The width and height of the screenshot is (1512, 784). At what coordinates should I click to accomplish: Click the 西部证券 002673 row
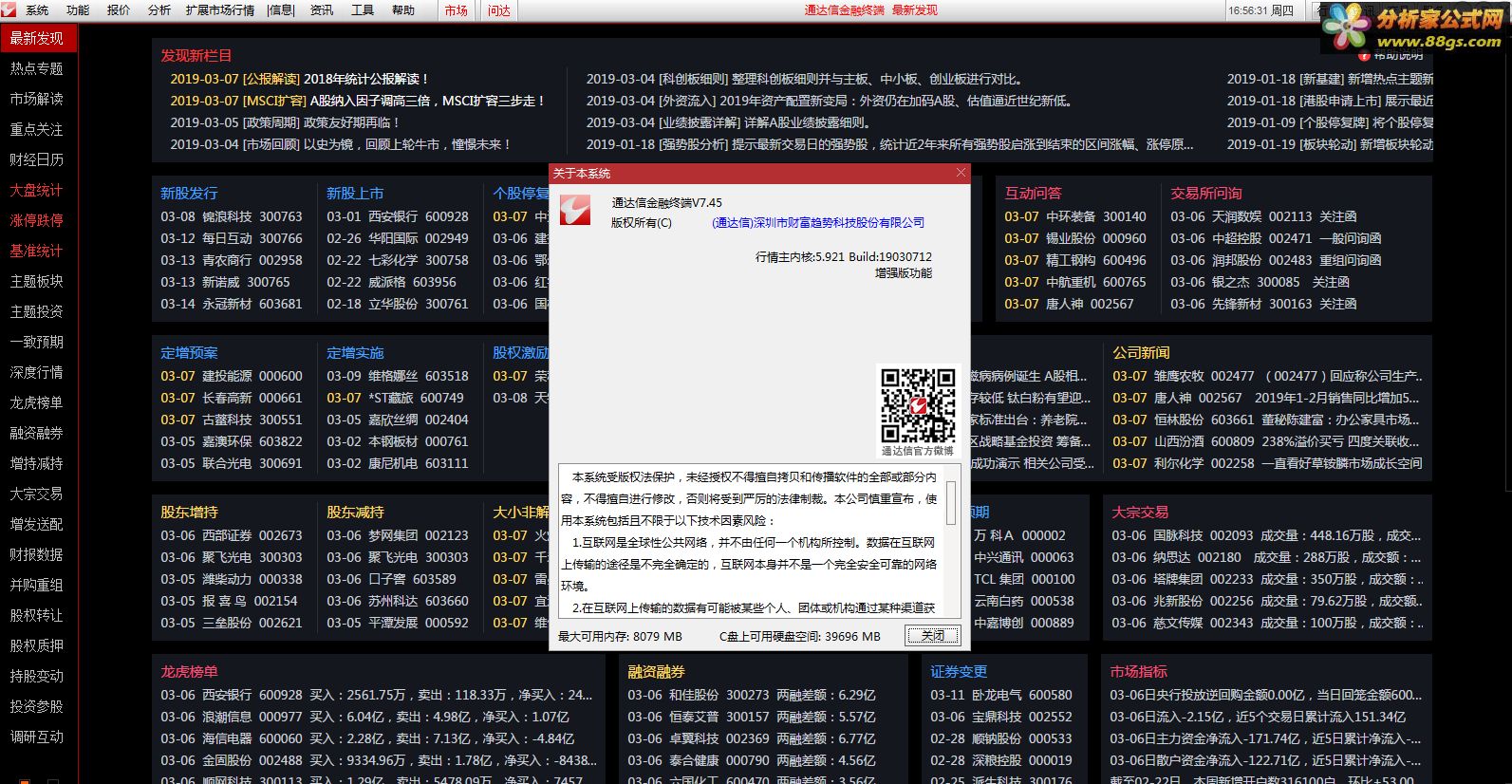232,535
